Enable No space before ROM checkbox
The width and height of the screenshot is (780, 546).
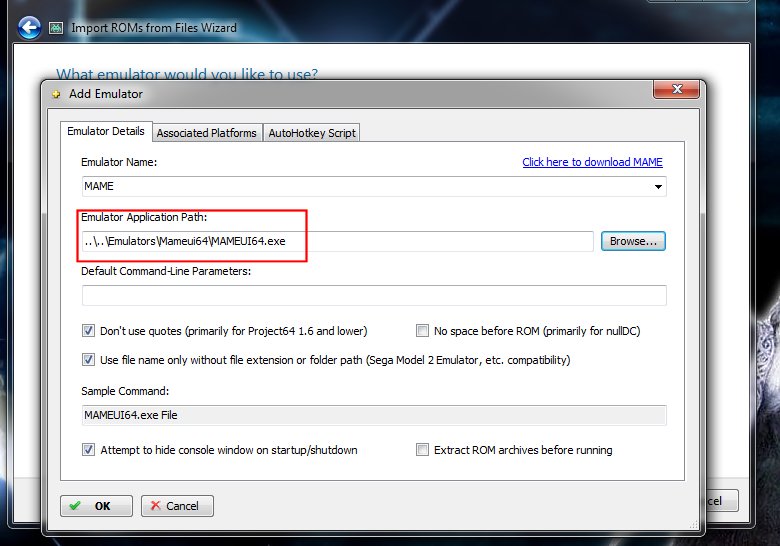tap(422, 331)
